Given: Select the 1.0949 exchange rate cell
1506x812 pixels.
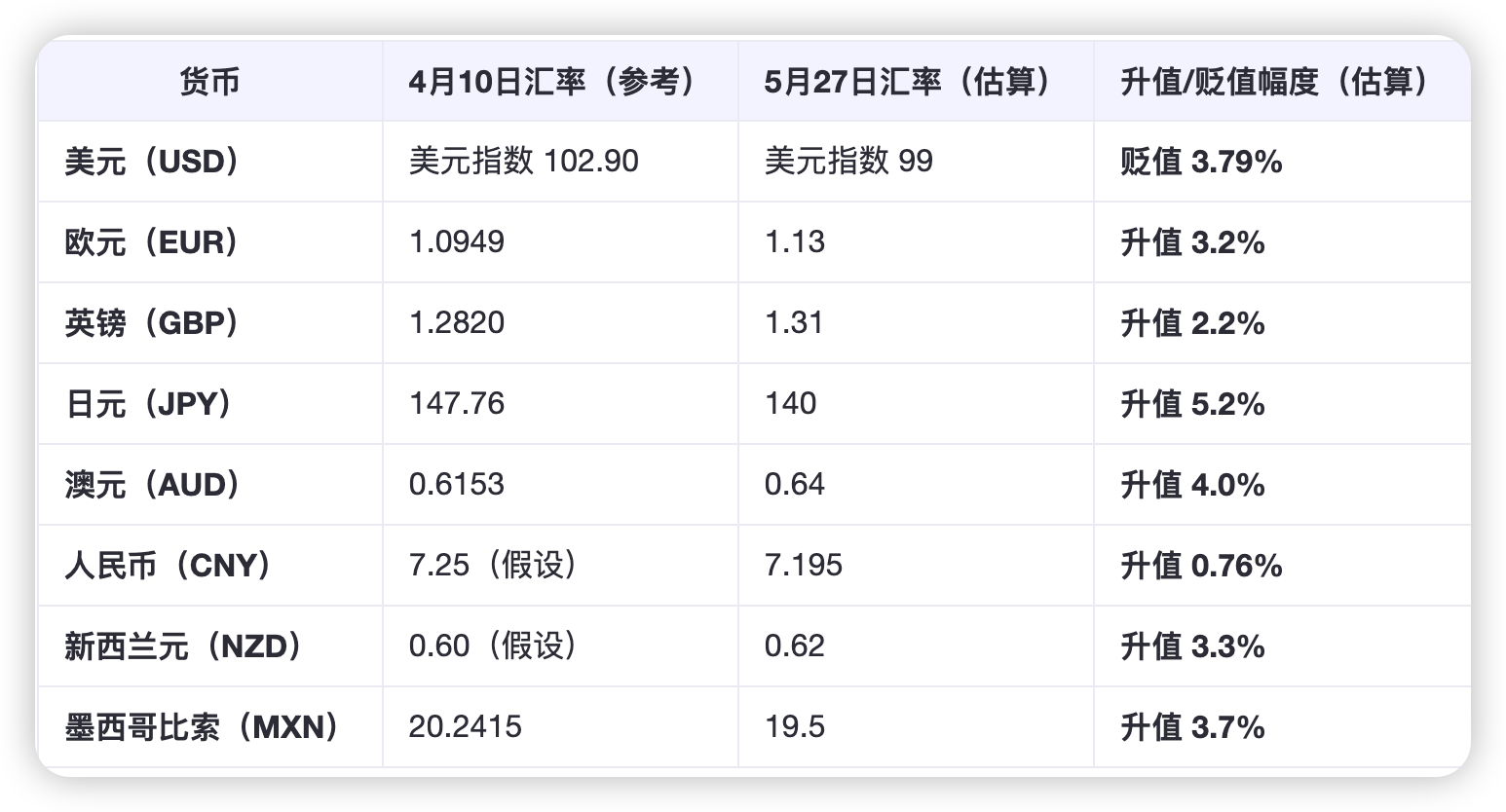Looking at the screenshot, I should point(457,242).
